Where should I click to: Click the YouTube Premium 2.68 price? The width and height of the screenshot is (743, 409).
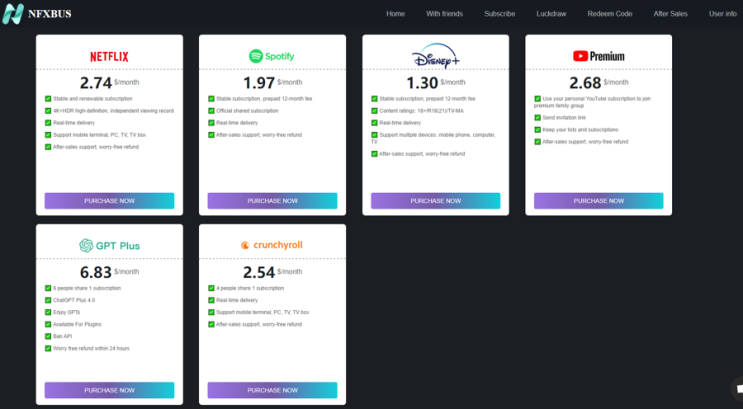coord(585,83)
